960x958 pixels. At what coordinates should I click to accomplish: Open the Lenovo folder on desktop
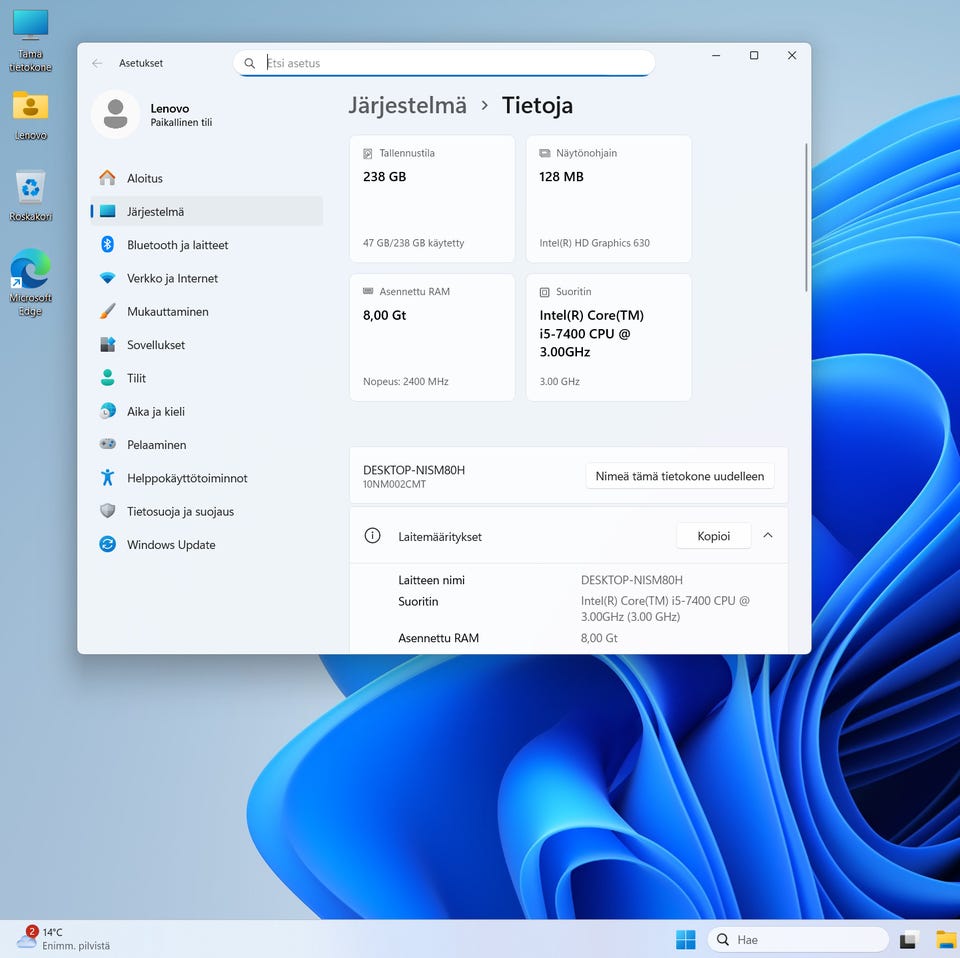(x=31, y=116)
